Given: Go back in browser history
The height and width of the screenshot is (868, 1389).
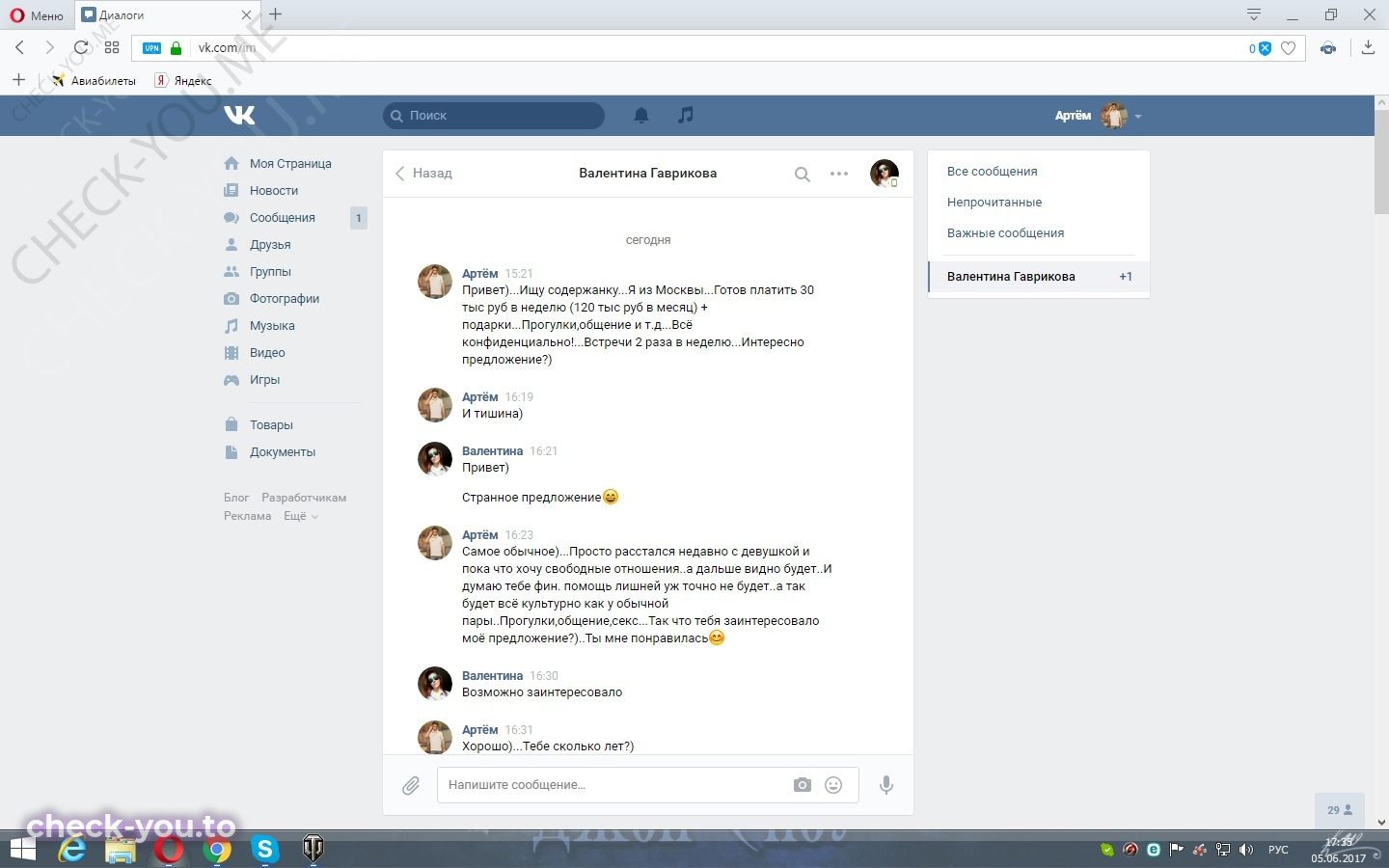Looking at the screenshot, I should coord(20,47).
